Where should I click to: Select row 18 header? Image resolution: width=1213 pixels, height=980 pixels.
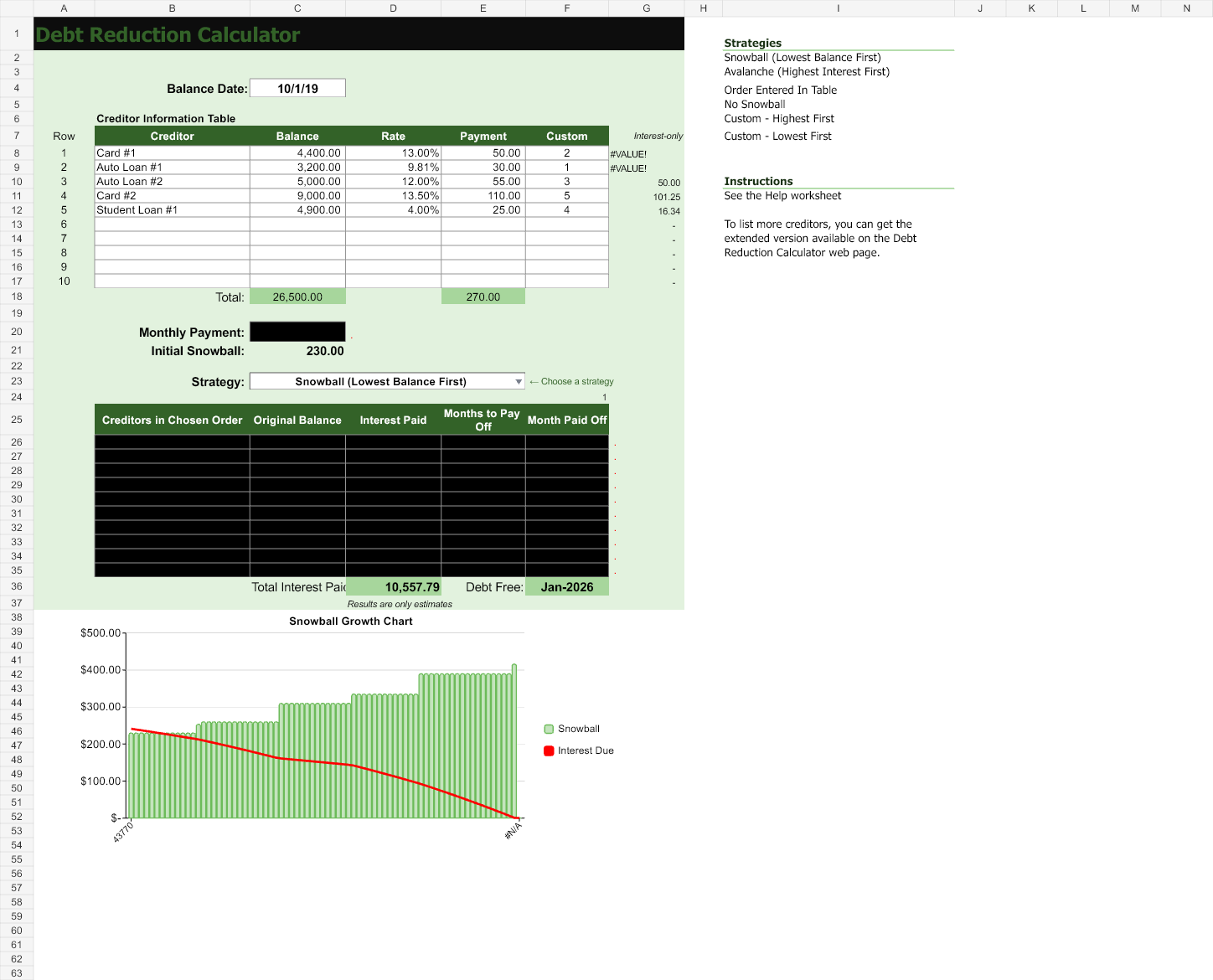click(x=17, y=297)
